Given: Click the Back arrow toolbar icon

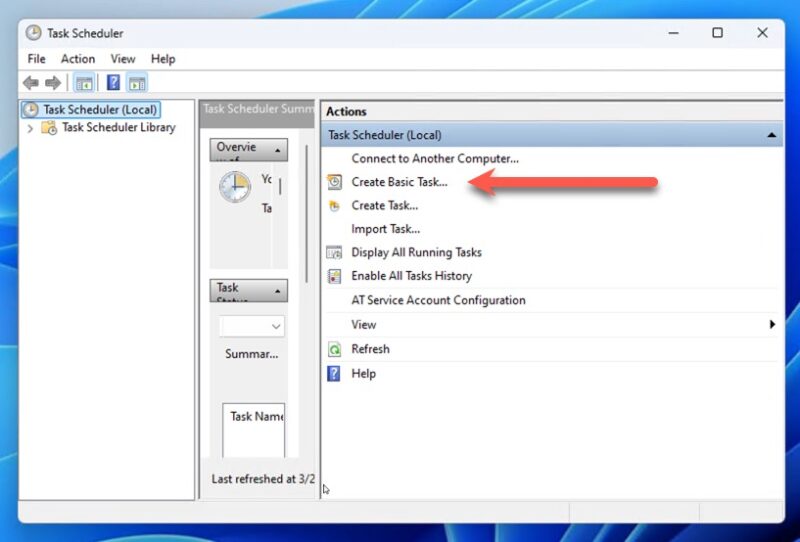Looking at the screenshot, I should pos(31,83).
